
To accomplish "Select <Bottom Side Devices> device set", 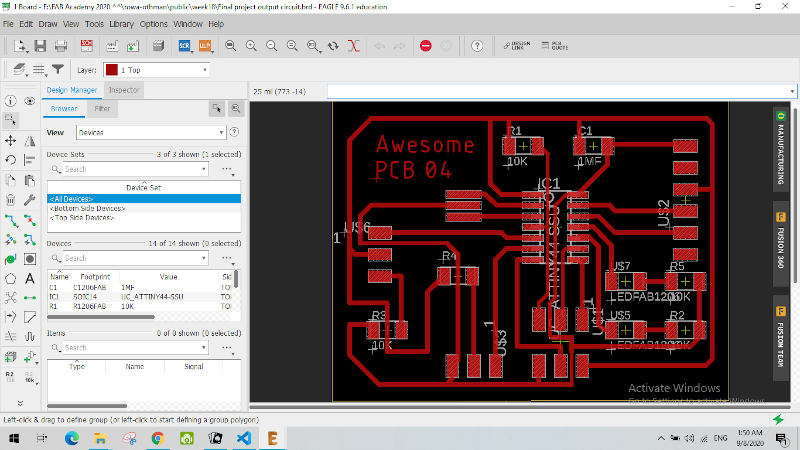I will [144, 208].
